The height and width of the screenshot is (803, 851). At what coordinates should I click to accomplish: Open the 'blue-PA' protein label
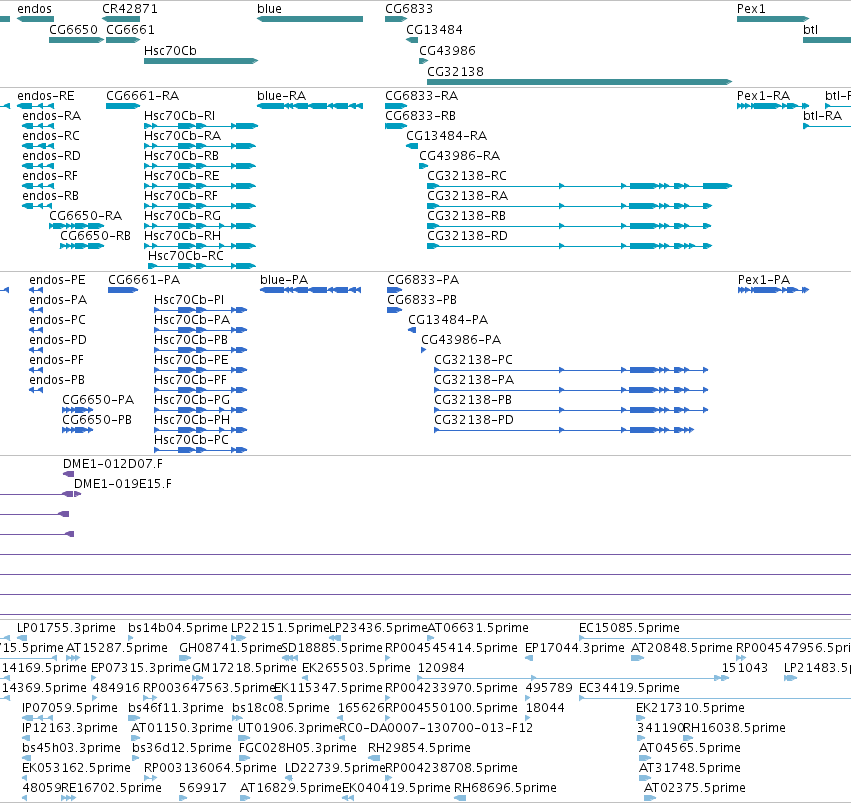[284, 280]
